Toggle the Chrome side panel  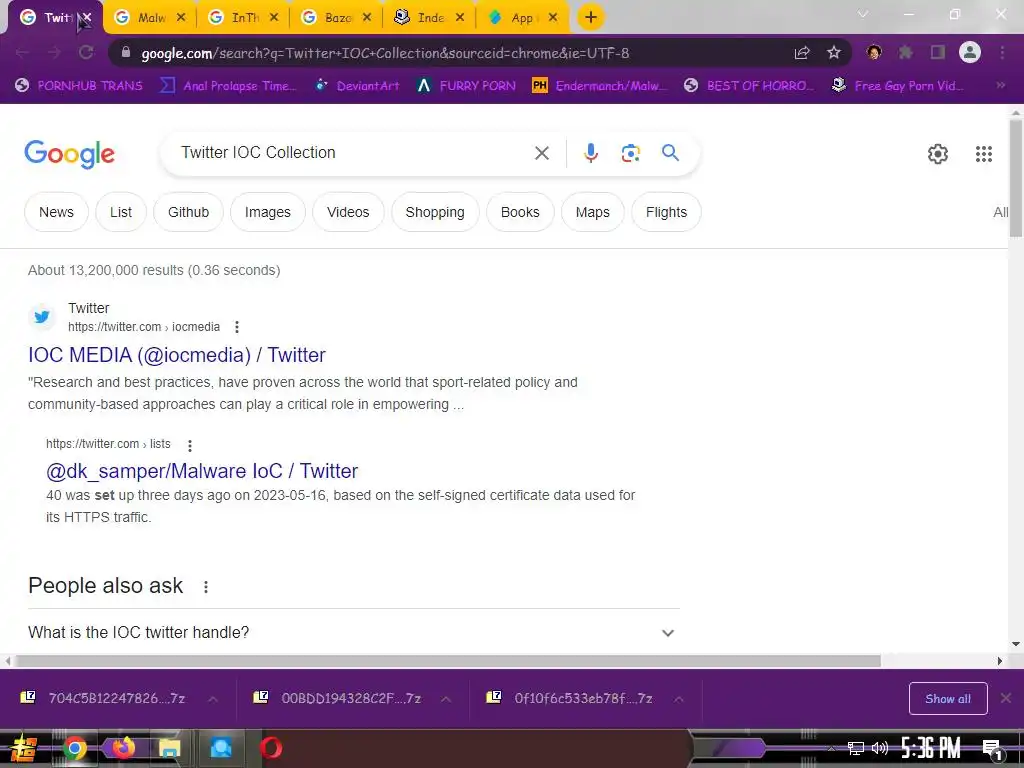[938, 53]
